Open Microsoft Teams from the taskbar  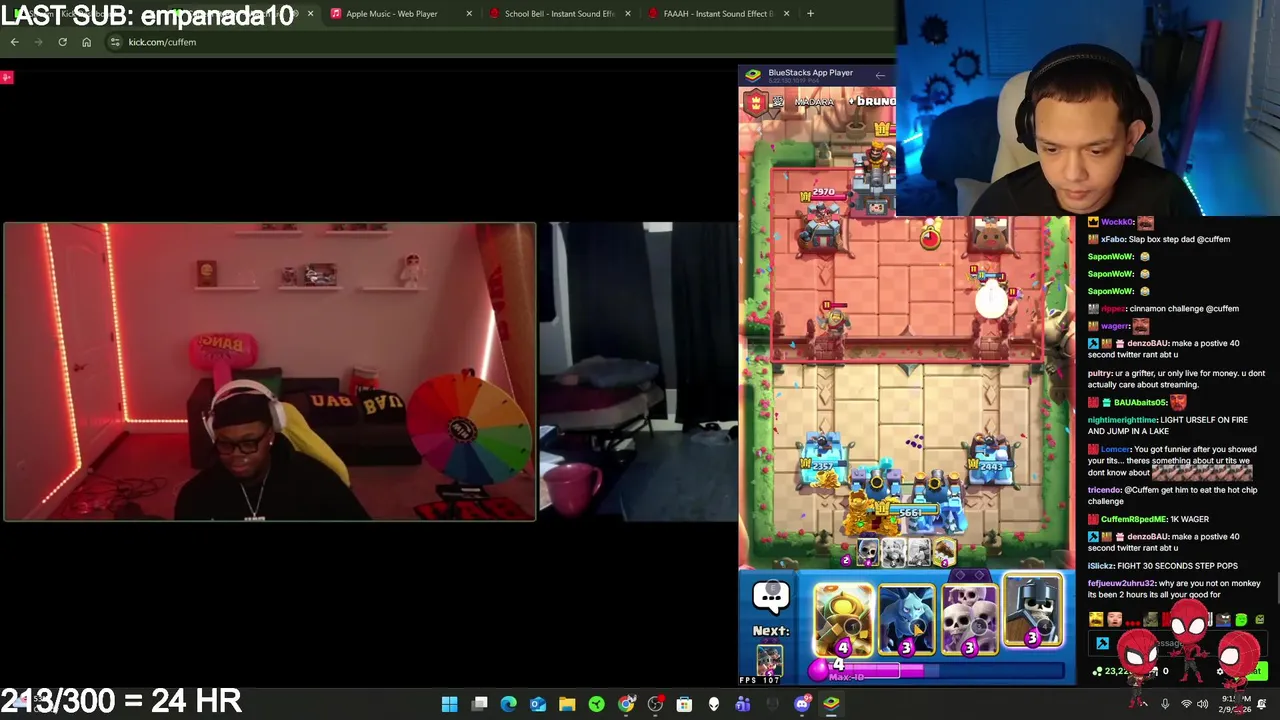point(743,704)
